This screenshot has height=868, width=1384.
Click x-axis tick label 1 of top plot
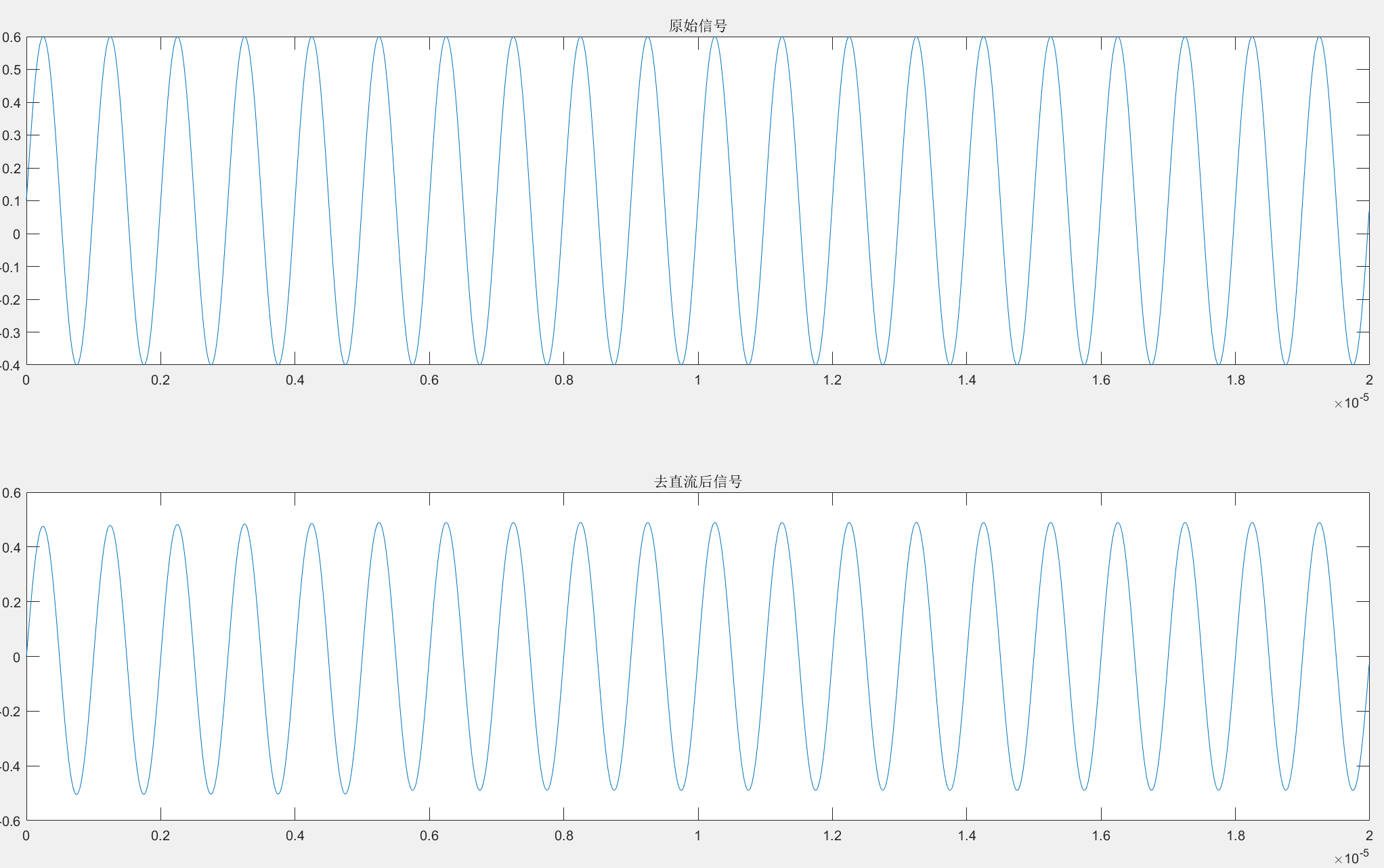click(x=697, y=380)
